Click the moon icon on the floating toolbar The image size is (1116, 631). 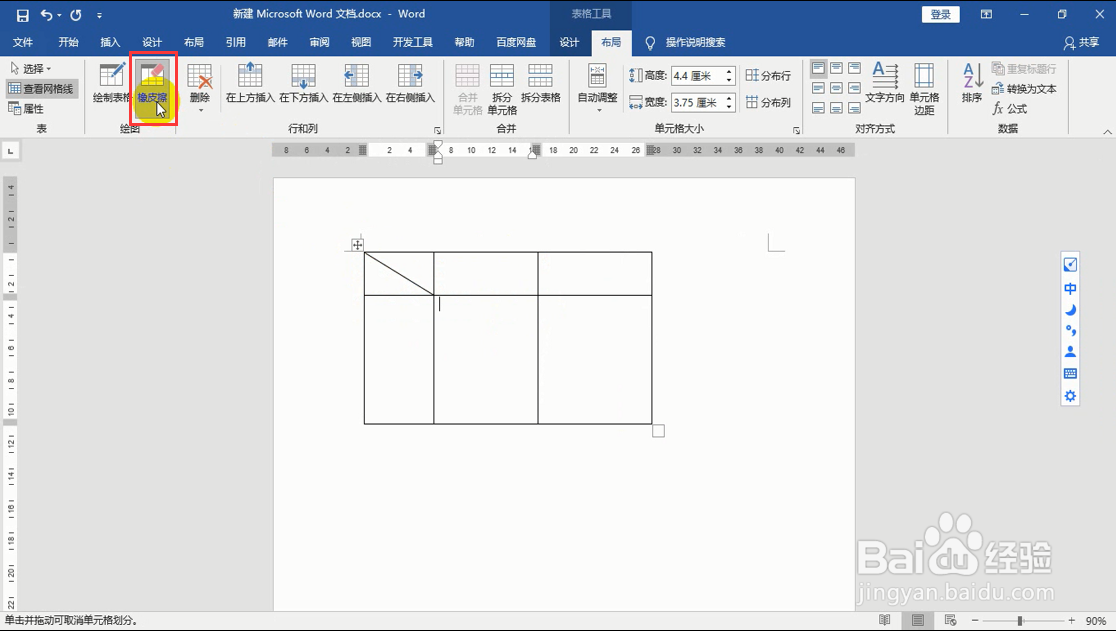(1070, 310)
